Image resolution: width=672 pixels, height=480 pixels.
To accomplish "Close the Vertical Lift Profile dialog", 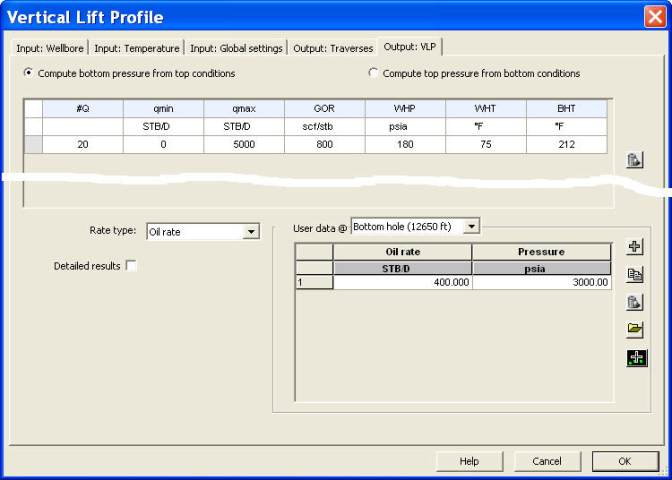I will (654, 17).
